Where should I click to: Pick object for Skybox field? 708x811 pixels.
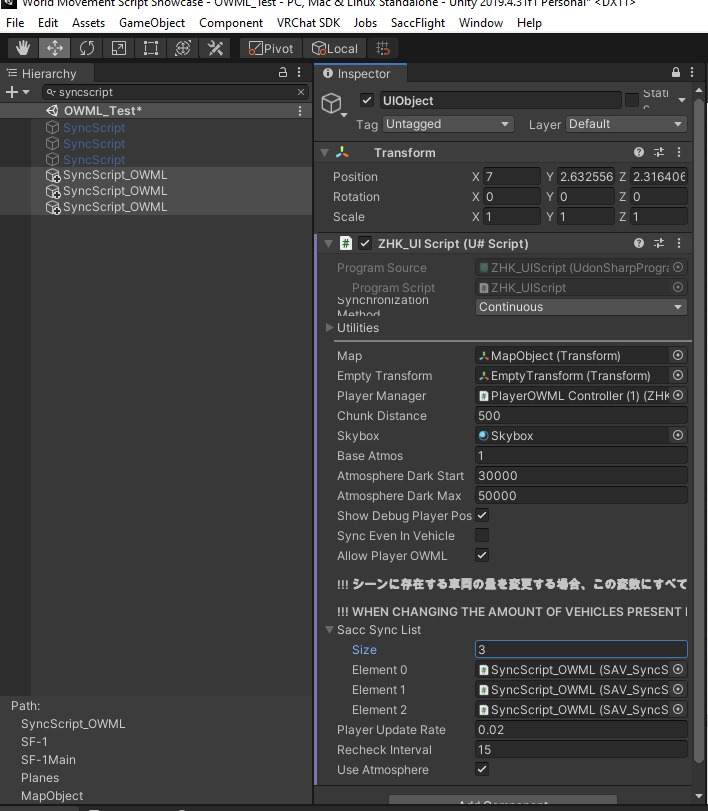coord(677,435)
